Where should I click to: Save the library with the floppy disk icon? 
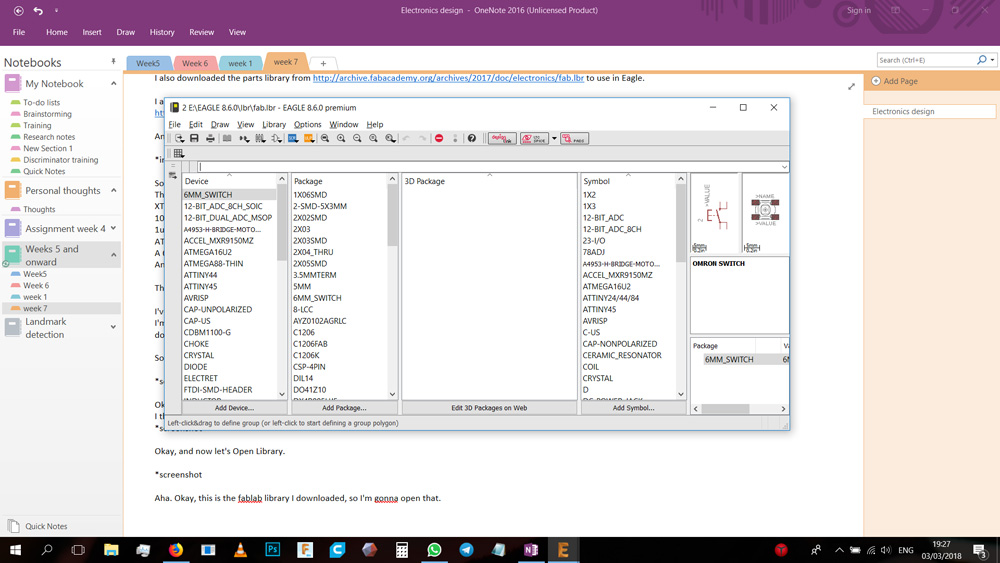coord(195,138)
